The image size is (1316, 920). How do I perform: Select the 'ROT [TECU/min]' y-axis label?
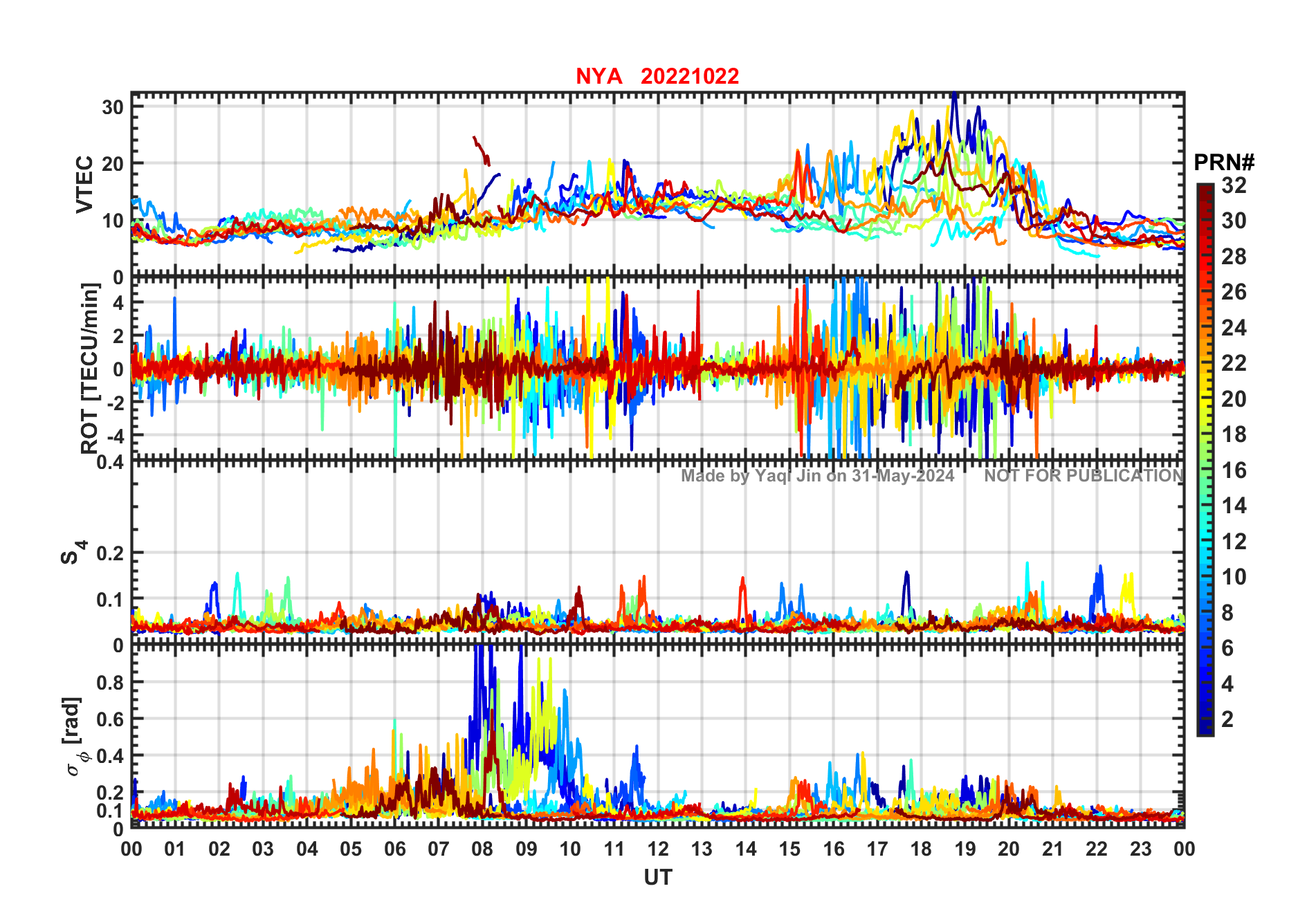90,368
